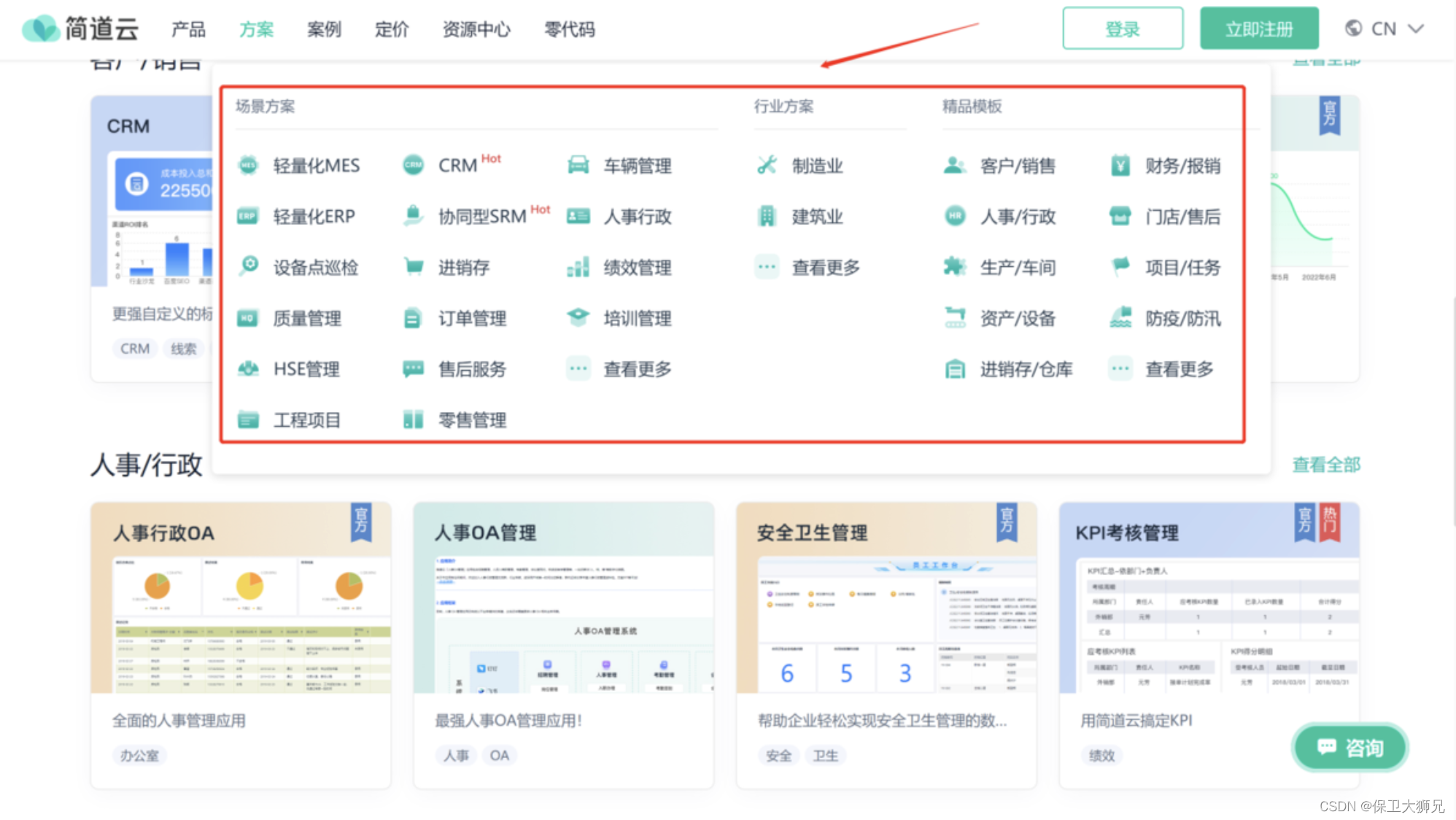Click the globe language icon

[1353, 28]
